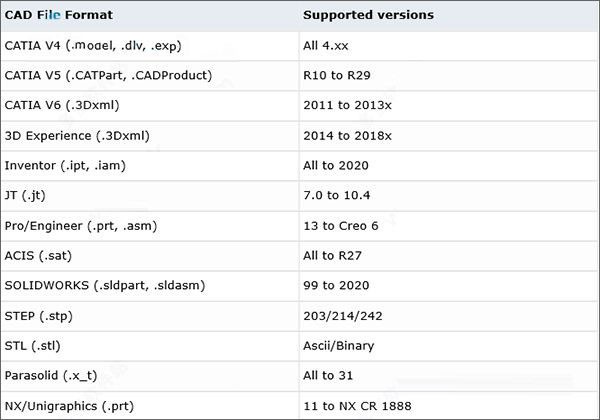Select the STL Ascii/Binary version cell

click(x=338, y=346)
